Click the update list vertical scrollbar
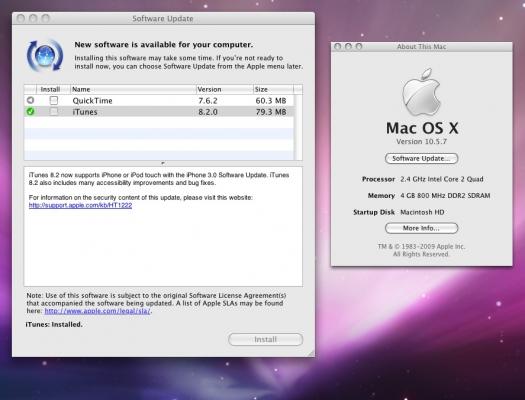The height and width of the screenshot is (400, 525). tap(298, 127)
